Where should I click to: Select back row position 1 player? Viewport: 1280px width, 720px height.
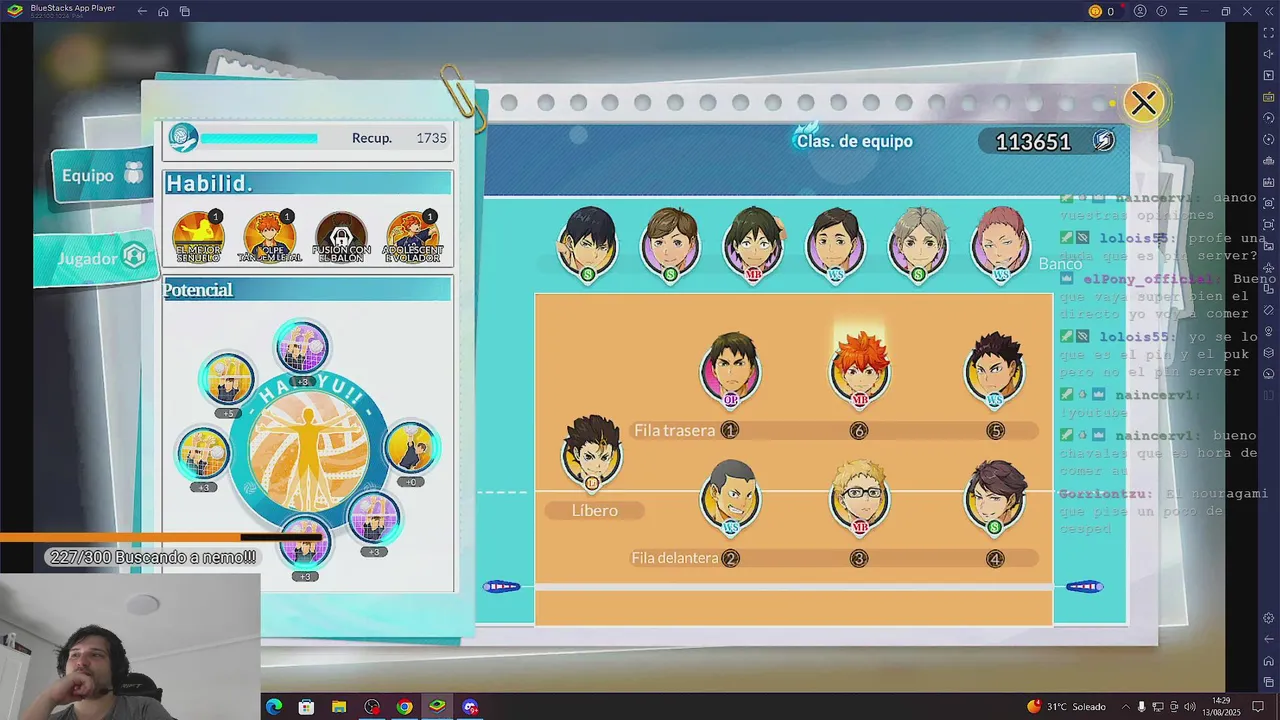click(731, 370)
